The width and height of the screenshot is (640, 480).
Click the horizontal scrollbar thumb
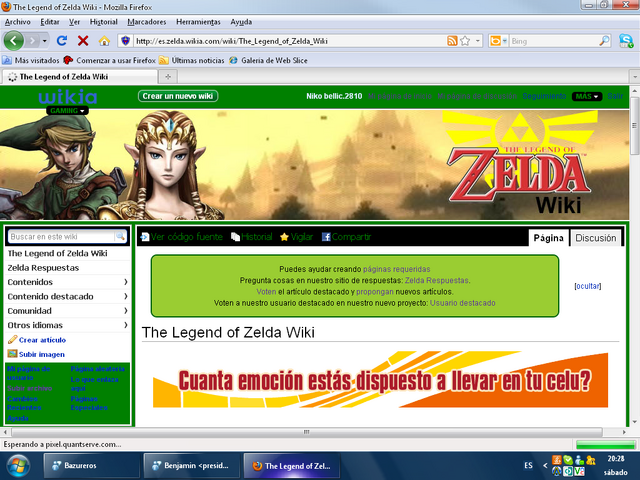point(307,432)
